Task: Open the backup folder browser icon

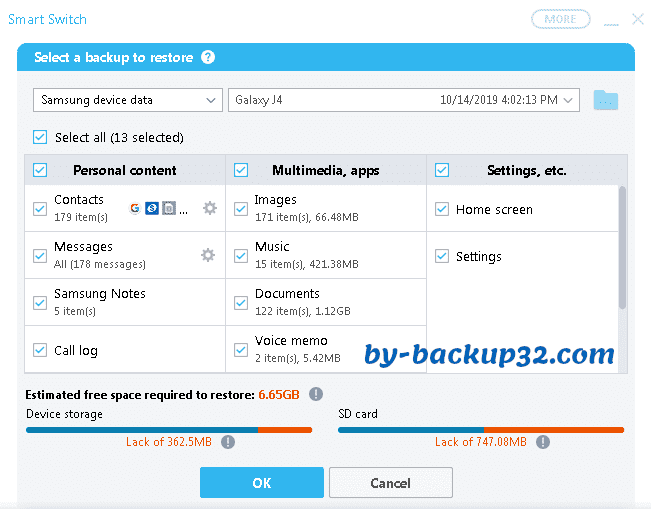Action: [x=605, y=100]
